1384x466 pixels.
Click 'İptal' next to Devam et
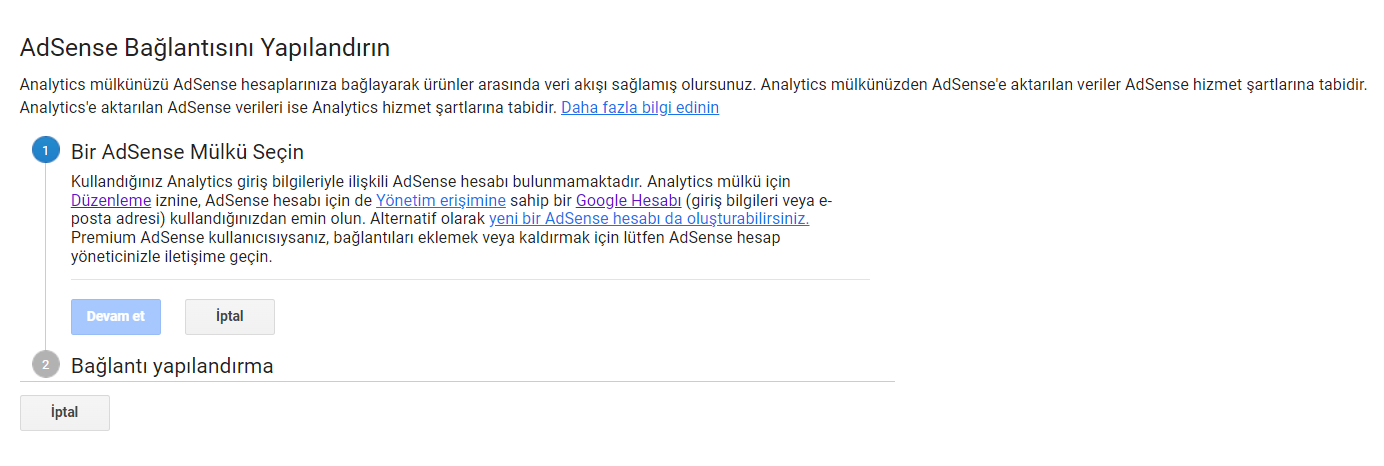point(230,316)
